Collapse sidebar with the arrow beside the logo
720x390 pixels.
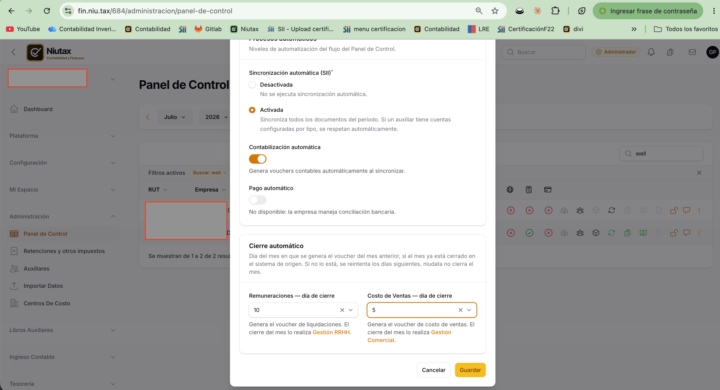point(13,52)
